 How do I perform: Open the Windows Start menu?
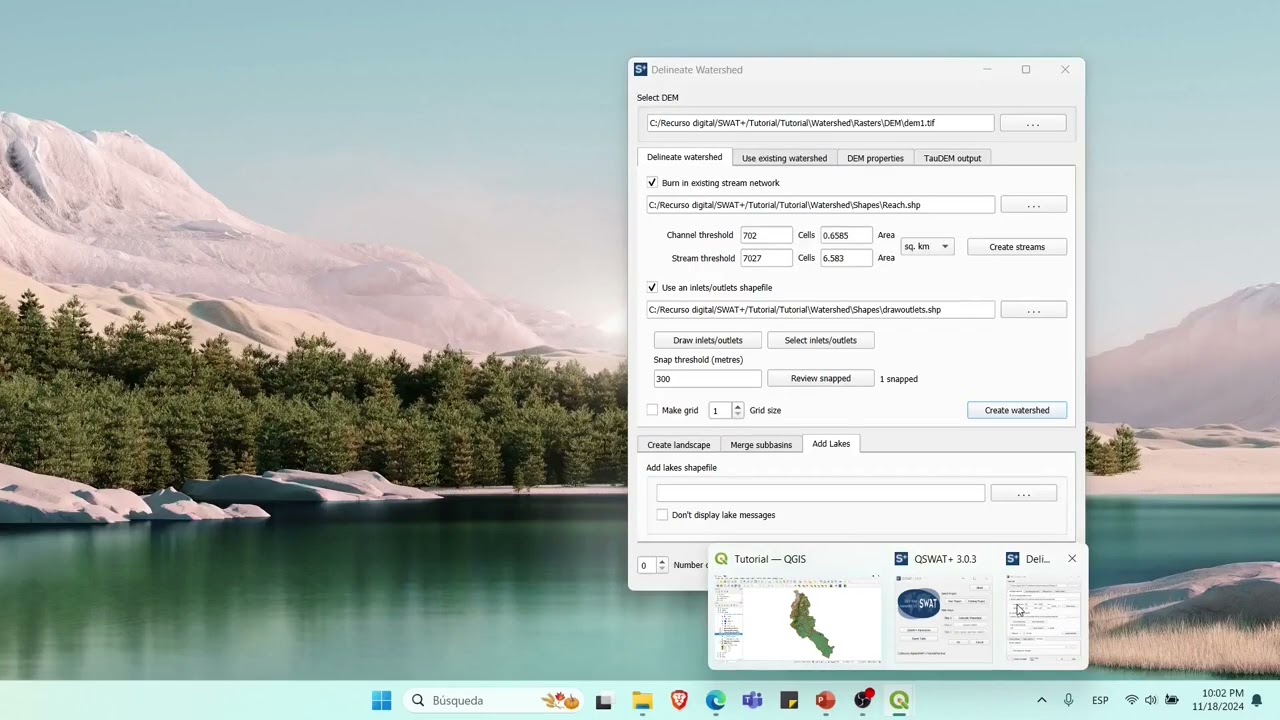click(382, 701)
